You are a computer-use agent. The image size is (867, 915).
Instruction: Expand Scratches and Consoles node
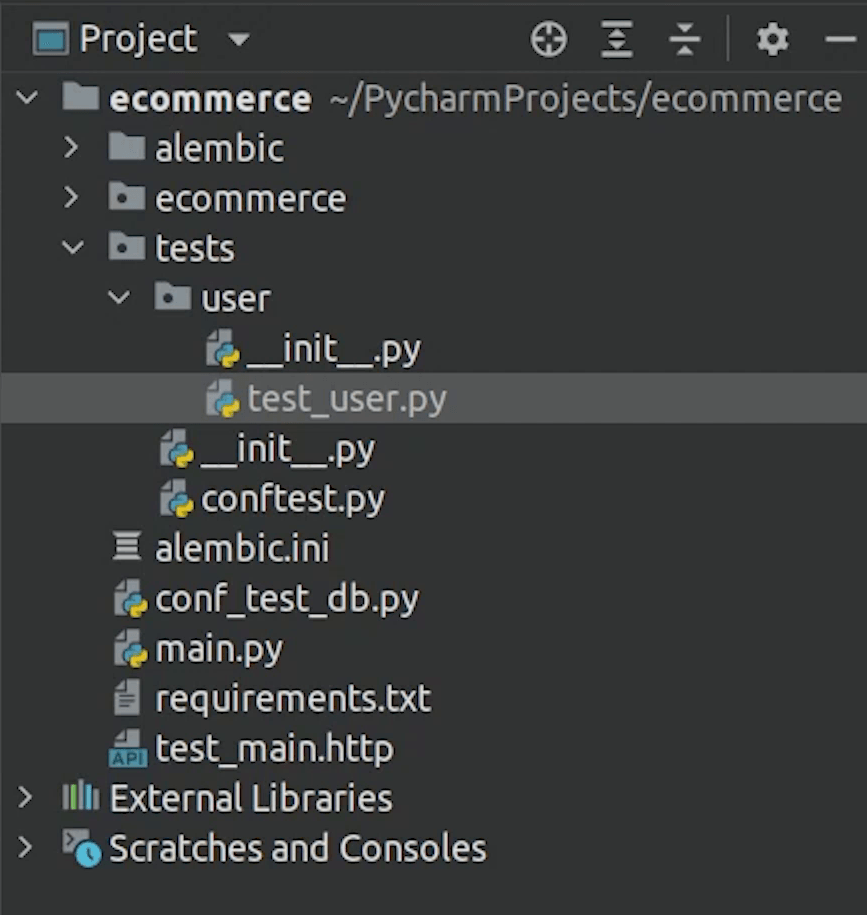(x=25, y=848)
